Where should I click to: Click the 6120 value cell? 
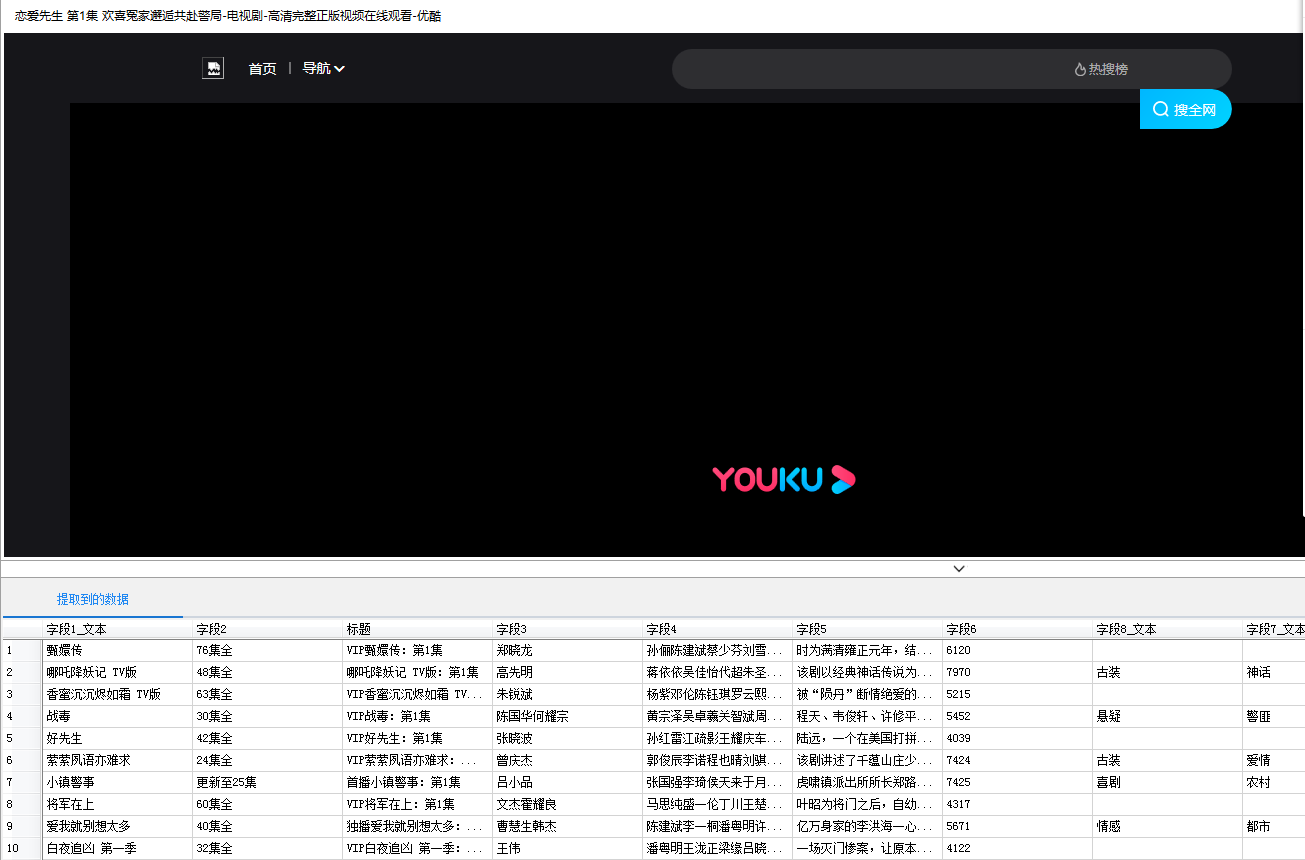tap(1018, 650)
